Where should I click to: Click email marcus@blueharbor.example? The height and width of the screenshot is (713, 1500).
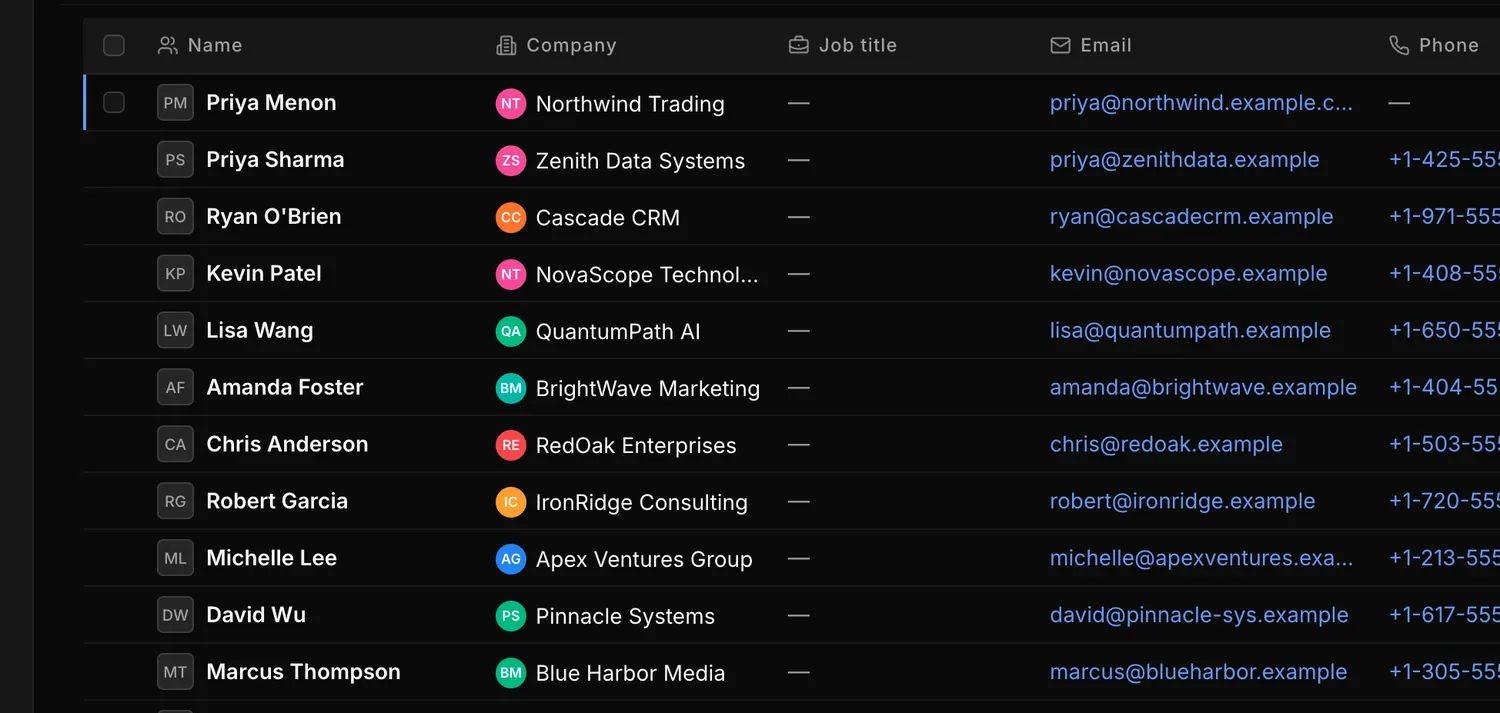(x=1199, y=673)
